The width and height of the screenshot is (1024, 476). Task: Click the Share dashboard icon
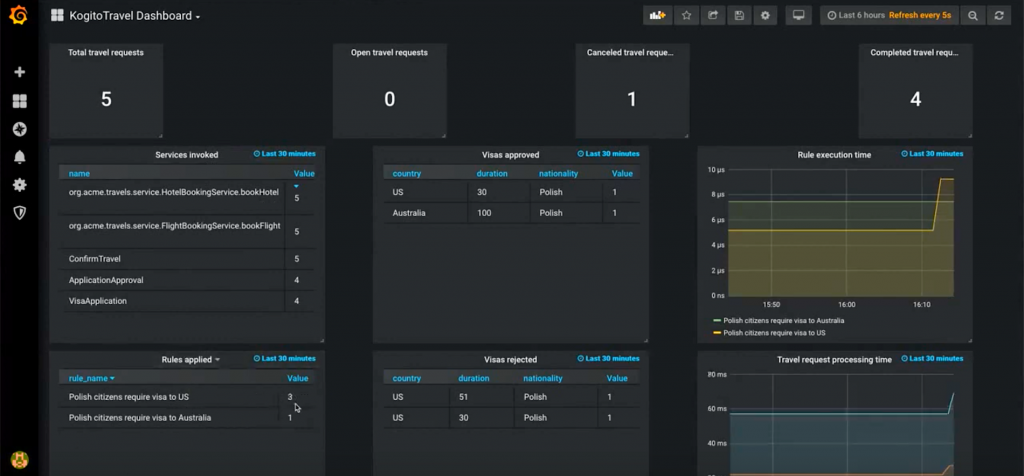pyautogui.click(x=713, y=16)
